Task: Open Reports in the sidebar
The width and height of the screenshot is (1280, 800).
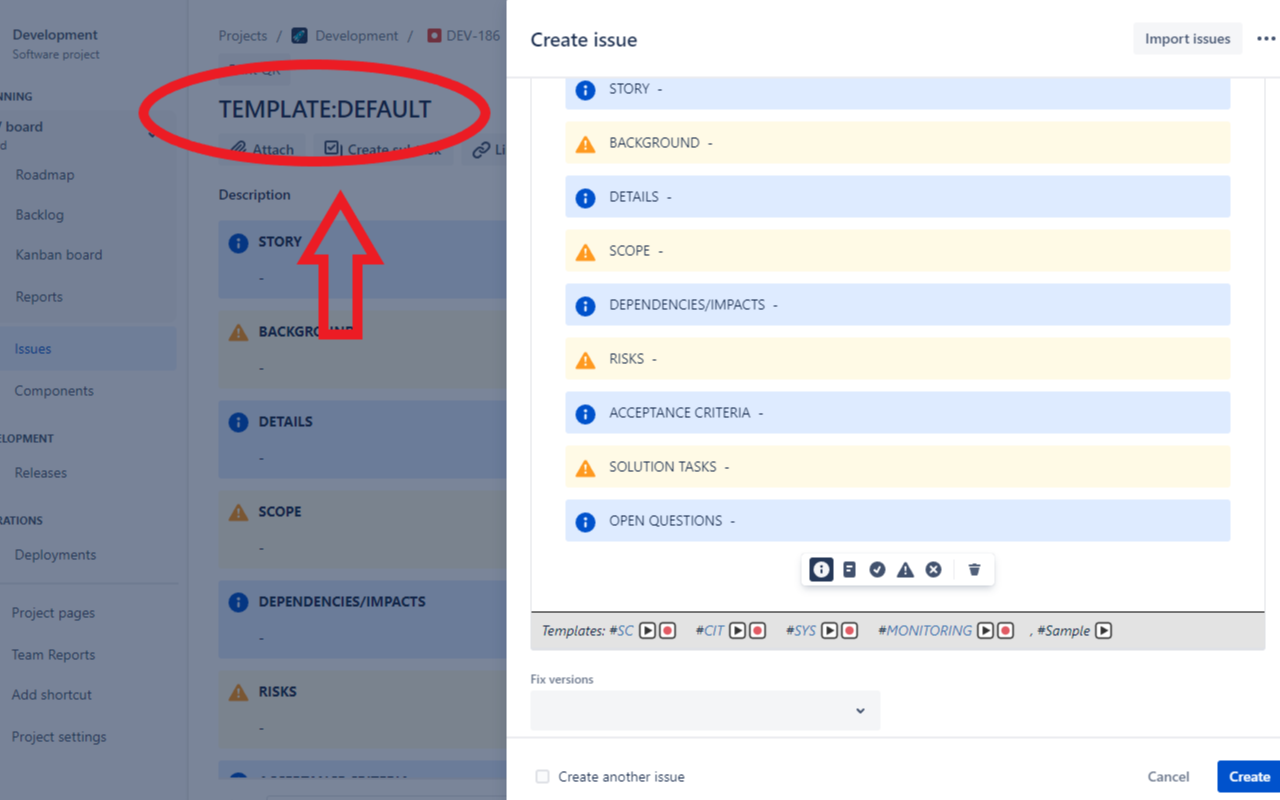Action: pyautogui.click(x=39, y=296)
